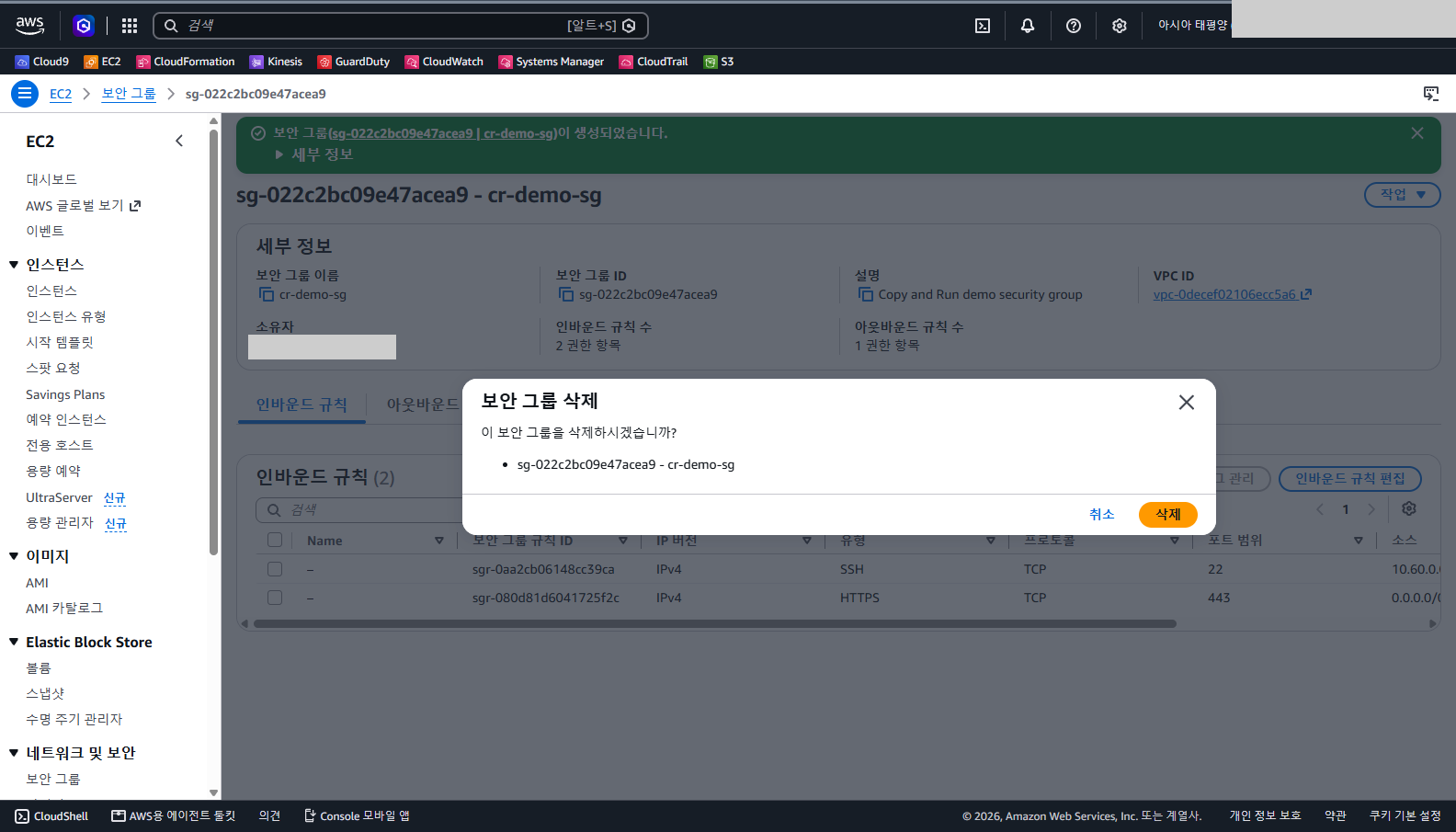This screenshot has height=832, width=1456.
Task: Copy the security group name cr-demo-sg
Action: (267, 294)
